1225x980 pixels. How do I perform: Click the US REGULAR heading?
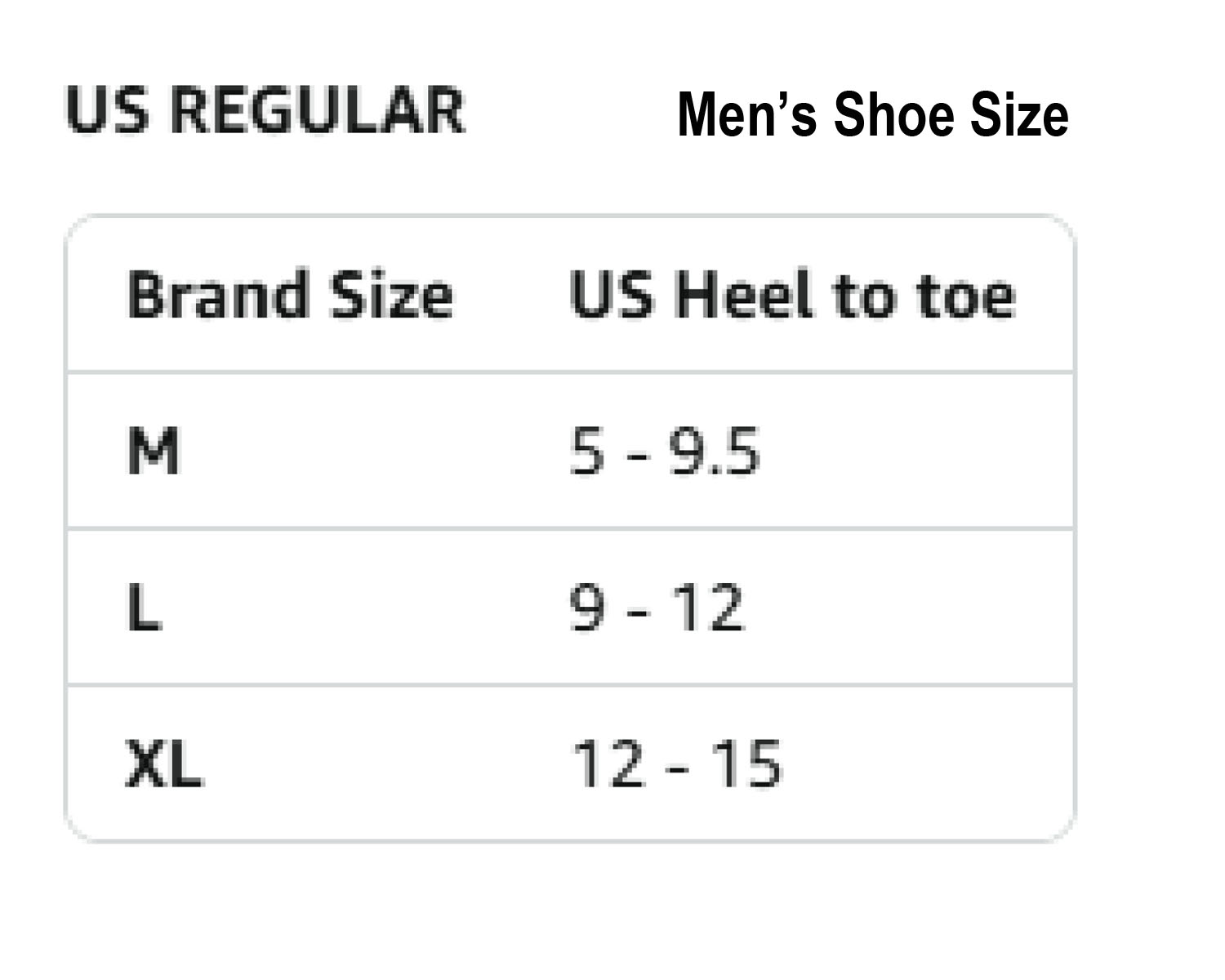pos(265,110)
